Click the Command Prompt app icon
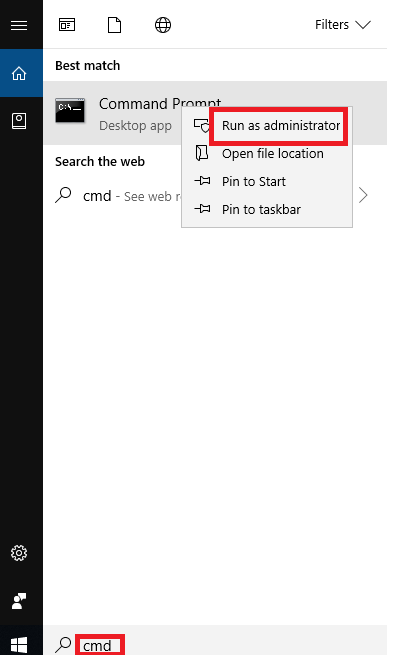The height and width of the screenshot is (655, 395). (70, 110)
